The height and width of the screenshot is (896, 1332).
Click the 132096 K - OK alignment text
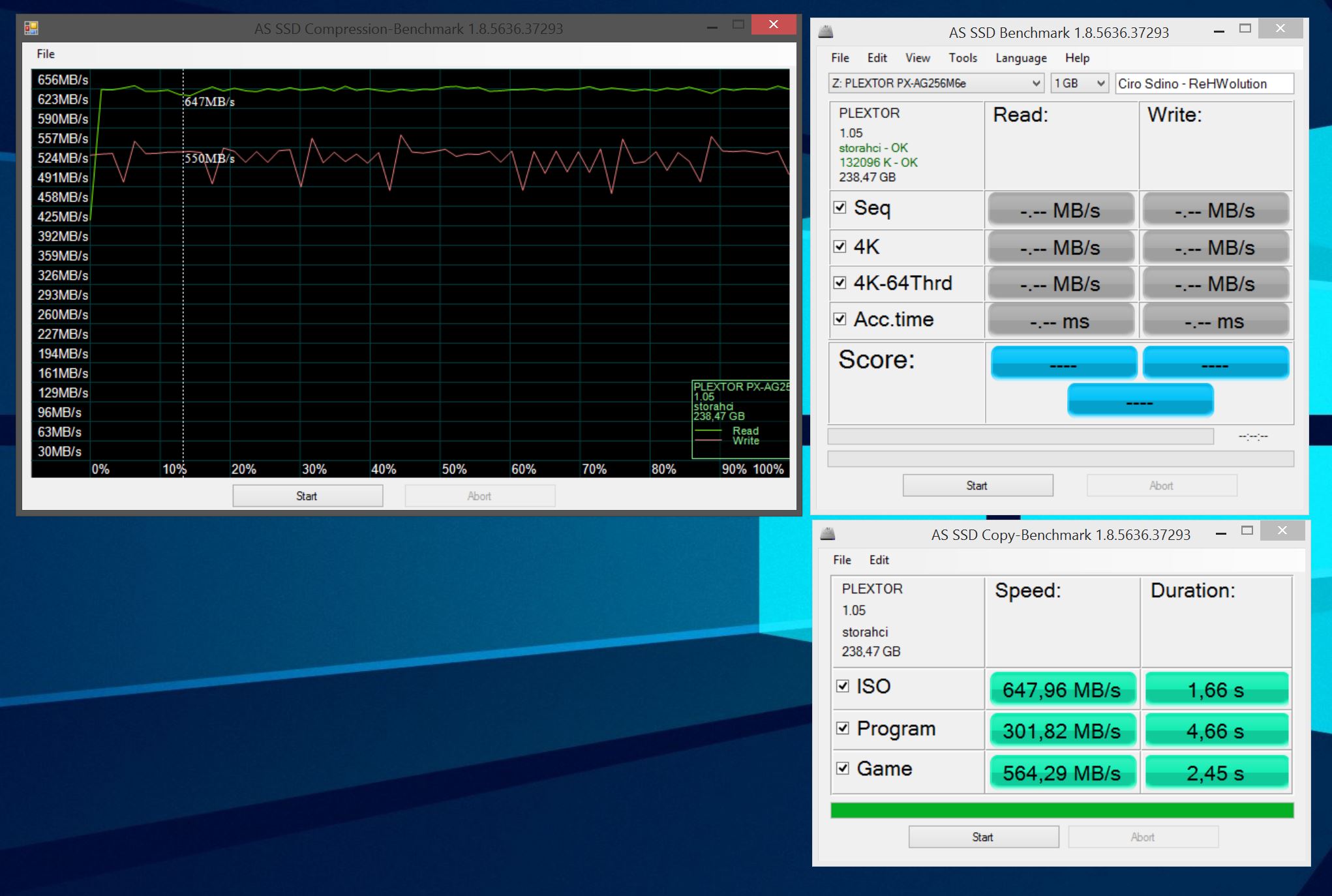point(878,162)
